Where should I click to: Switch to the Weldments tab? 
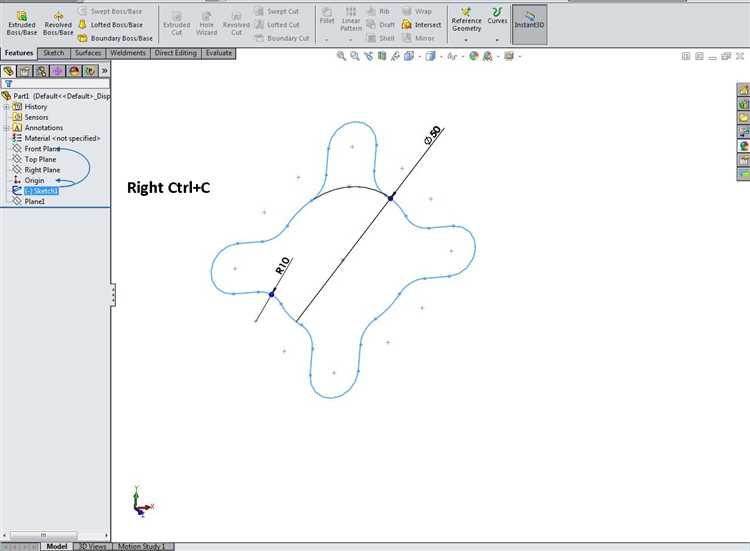pos(128,53)
